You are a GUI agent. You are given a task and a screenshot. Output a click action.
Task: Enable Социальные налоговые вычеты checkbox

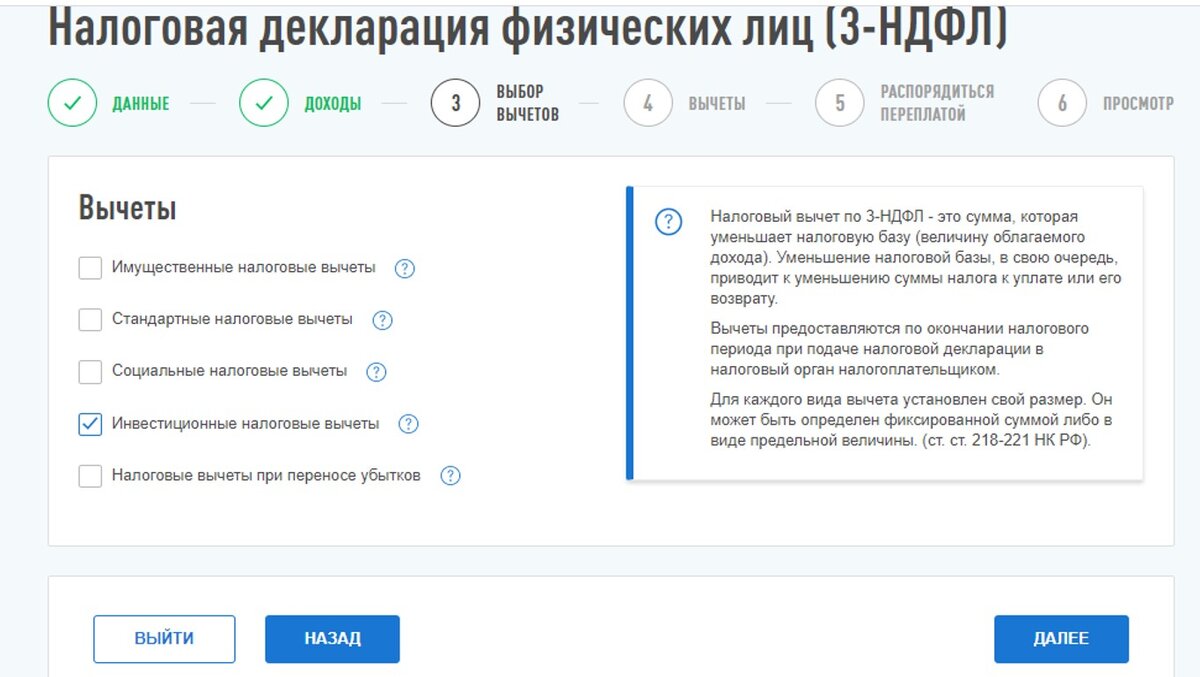coord(90,372)
